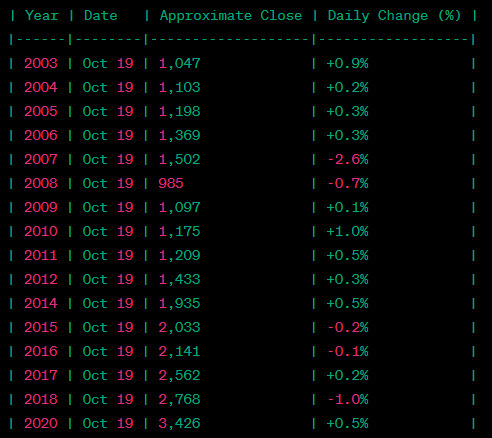
Task: Select the +1.0% daily change
Action: tap(348, 231)
